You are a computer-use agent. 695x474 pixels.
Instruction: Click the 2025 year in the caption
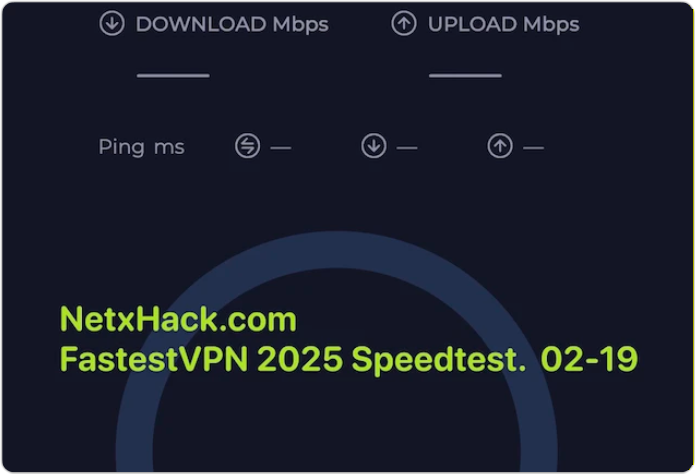[300, 359]
